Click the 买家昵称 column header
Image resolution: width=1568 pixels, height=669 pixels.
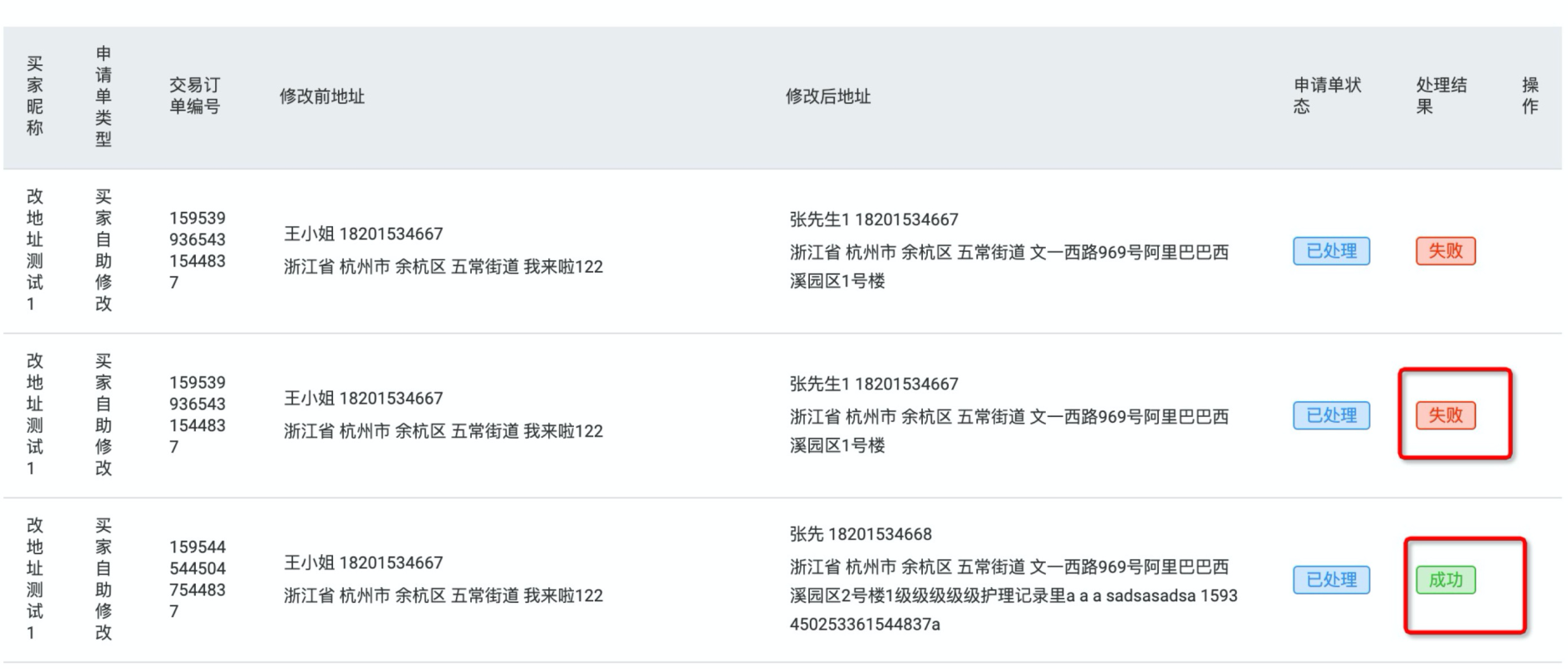pyautogui.click(x=34, y=96)
